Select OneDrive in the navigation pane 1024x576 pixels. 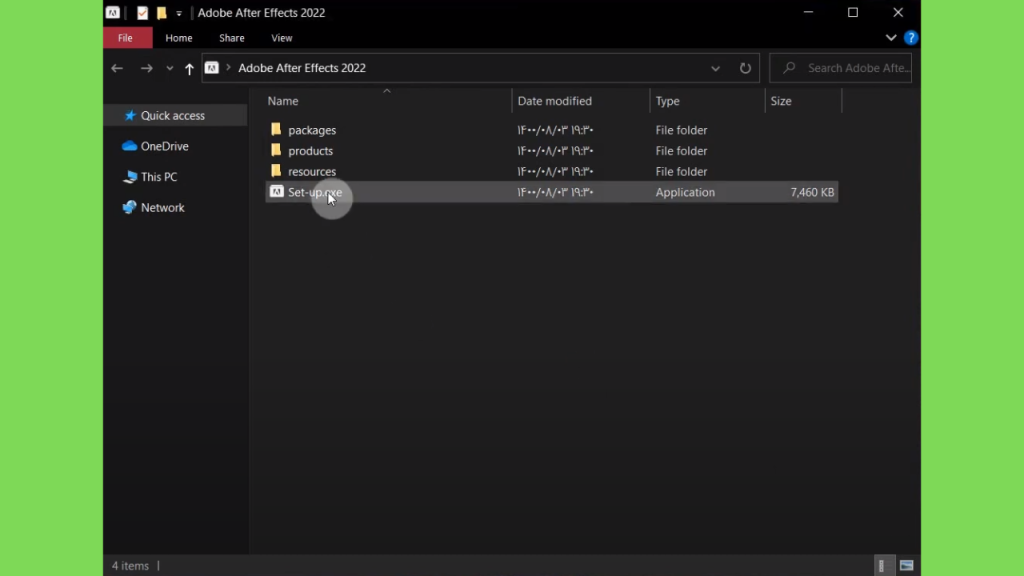(165, 146)
